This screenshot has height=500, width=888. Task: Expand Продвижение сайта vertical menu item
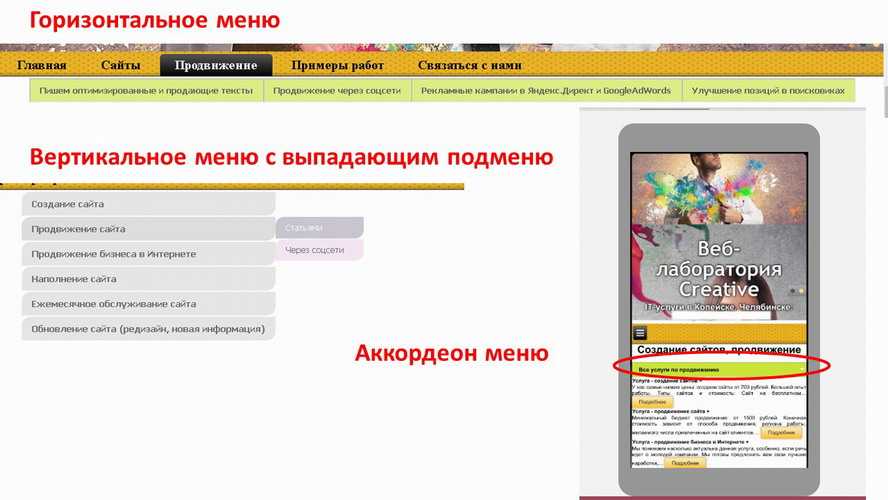click(x=147, y=229)
